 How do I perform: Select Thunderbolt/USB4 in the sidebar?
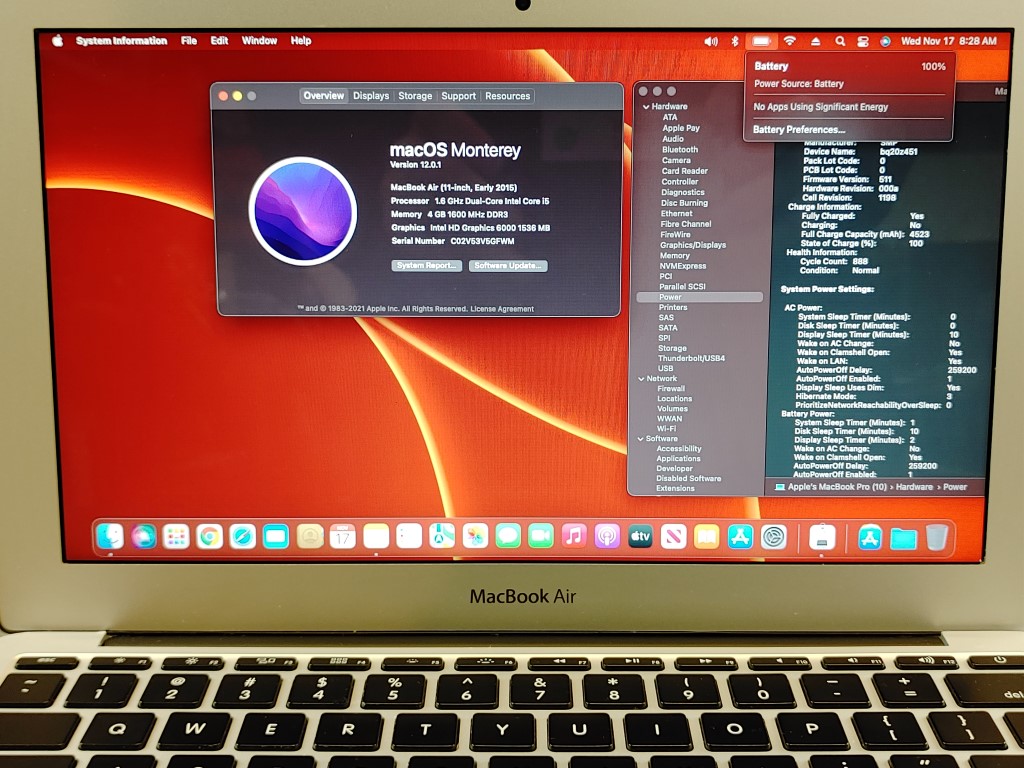point(691,358)
